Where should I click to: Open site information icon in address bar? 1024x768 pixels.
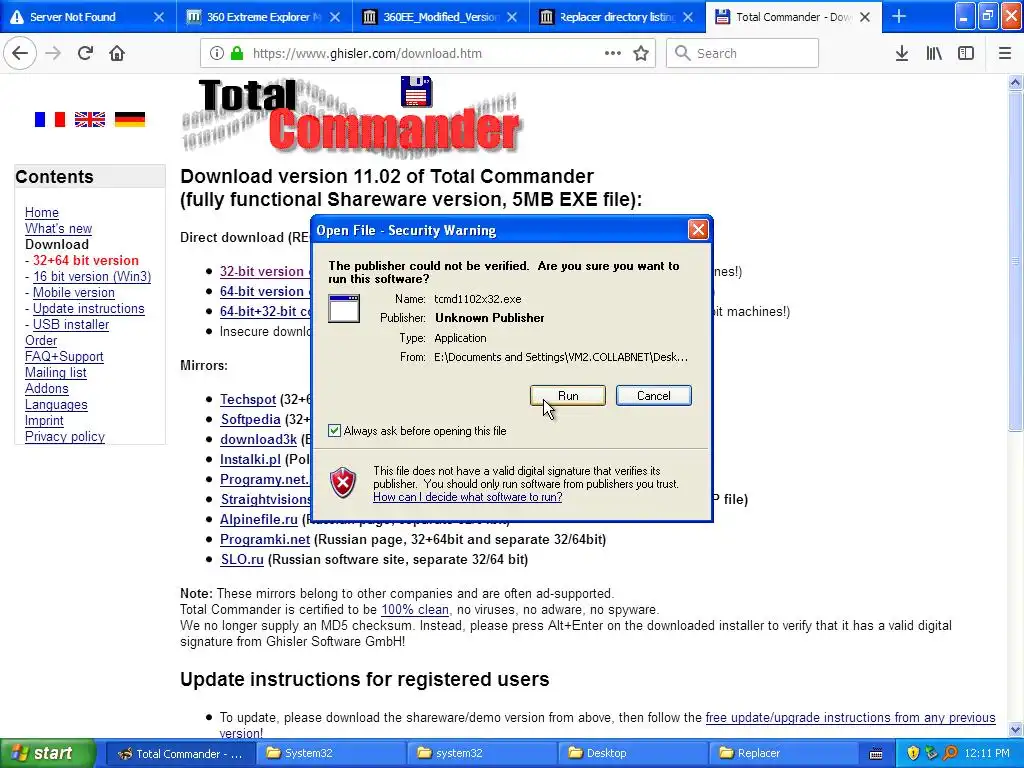217,54
